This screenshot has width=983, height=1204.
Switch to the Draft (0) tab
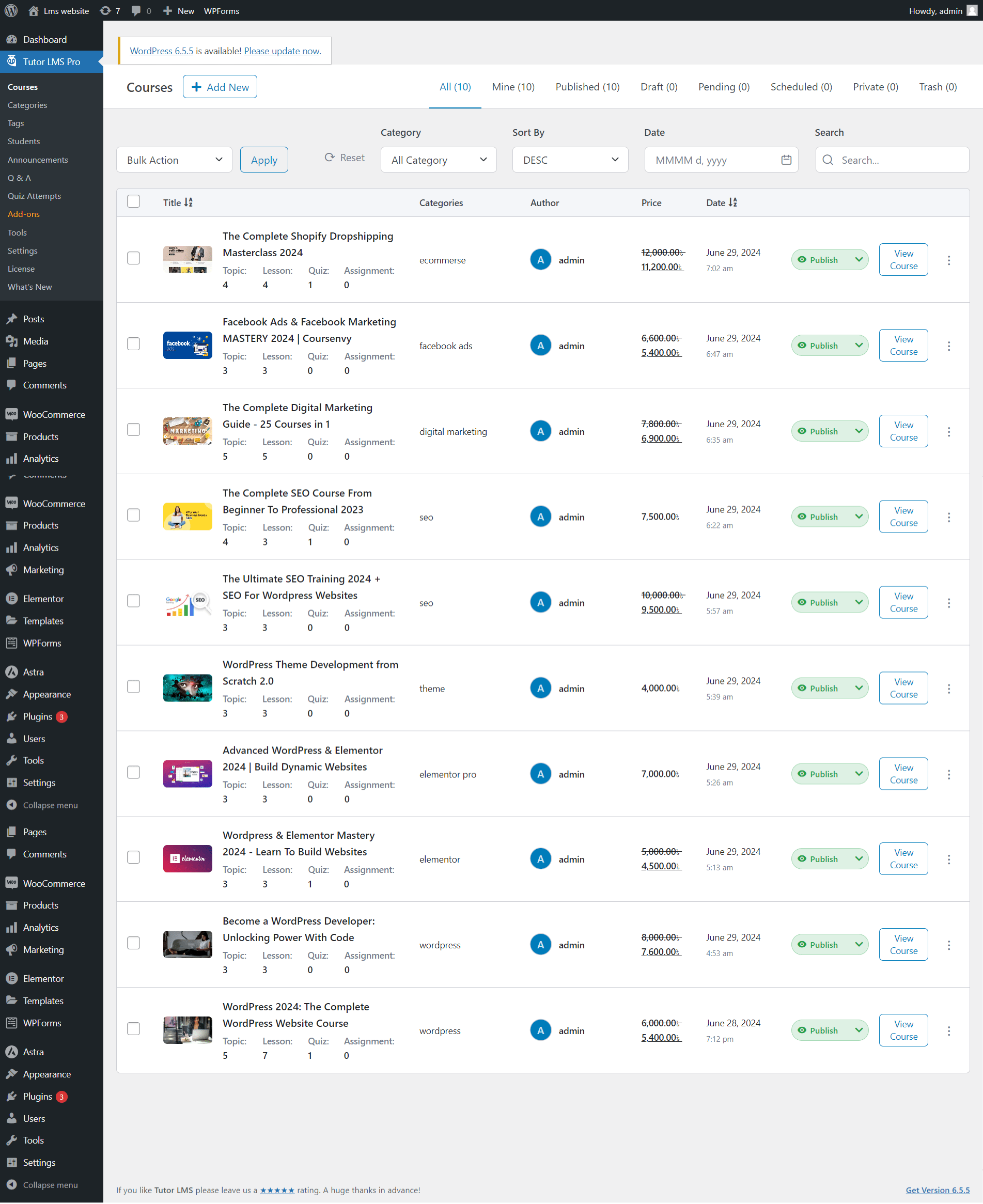659,87
